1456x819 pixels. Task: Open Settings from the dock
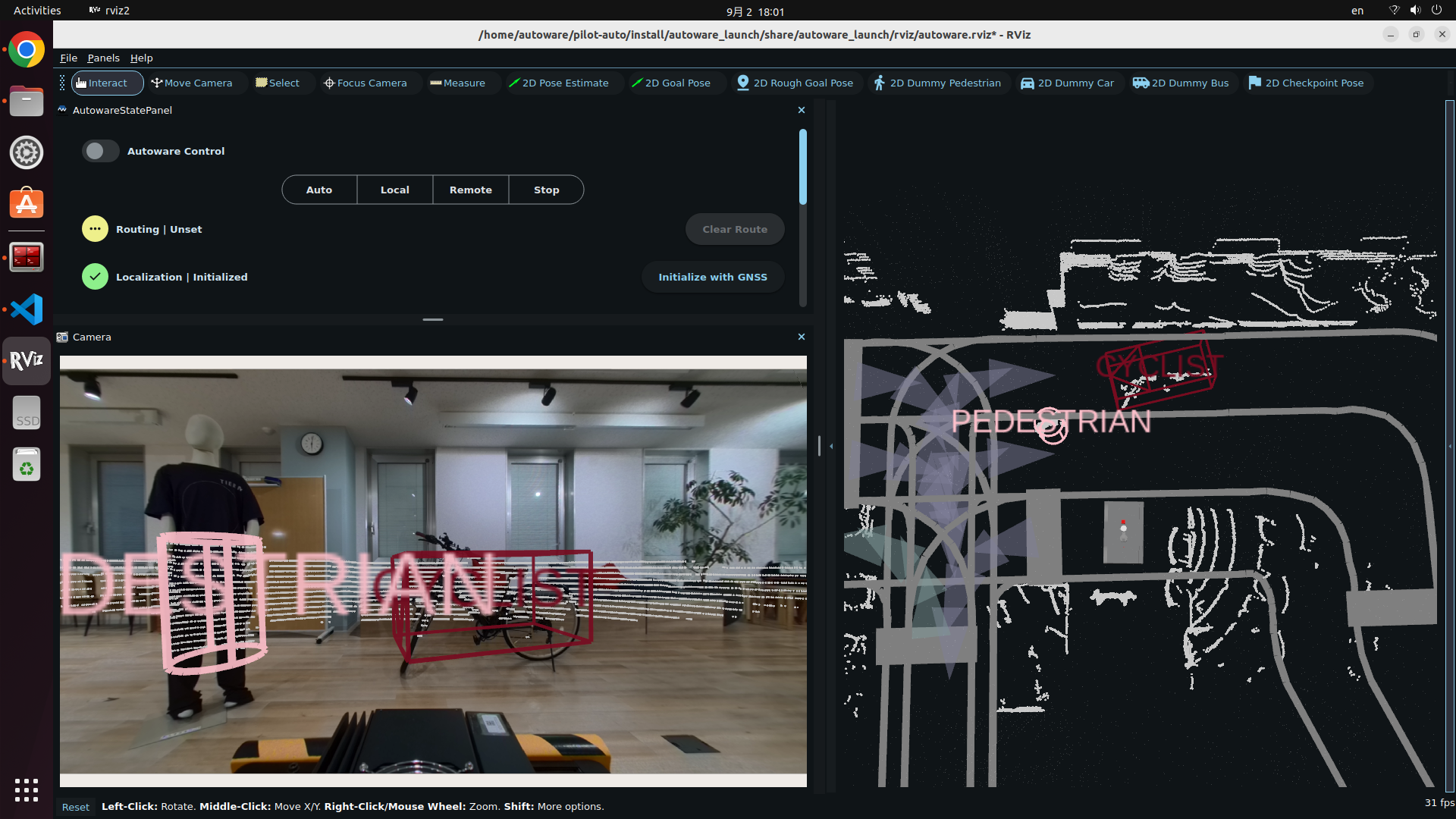27,152
